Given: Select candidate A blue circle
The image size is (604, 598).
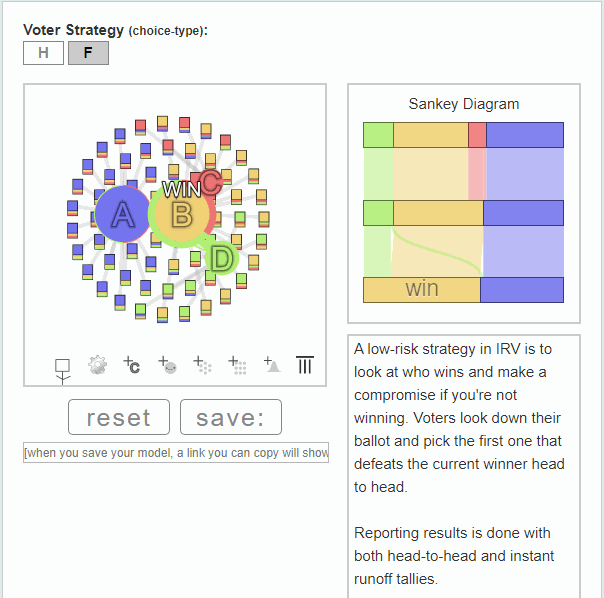Looking at the screenshot, I should [x=122, y=214].
